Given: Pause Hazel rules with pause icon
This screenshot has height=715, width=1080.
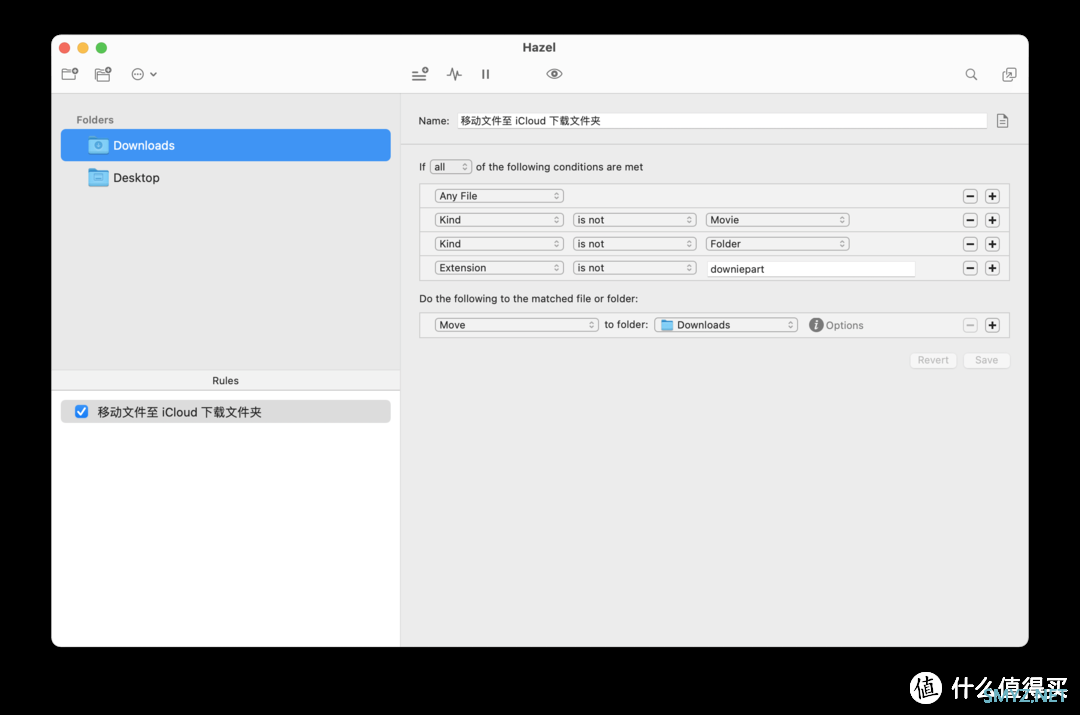Looking at the screenshot, I should (x=486, y=74).
